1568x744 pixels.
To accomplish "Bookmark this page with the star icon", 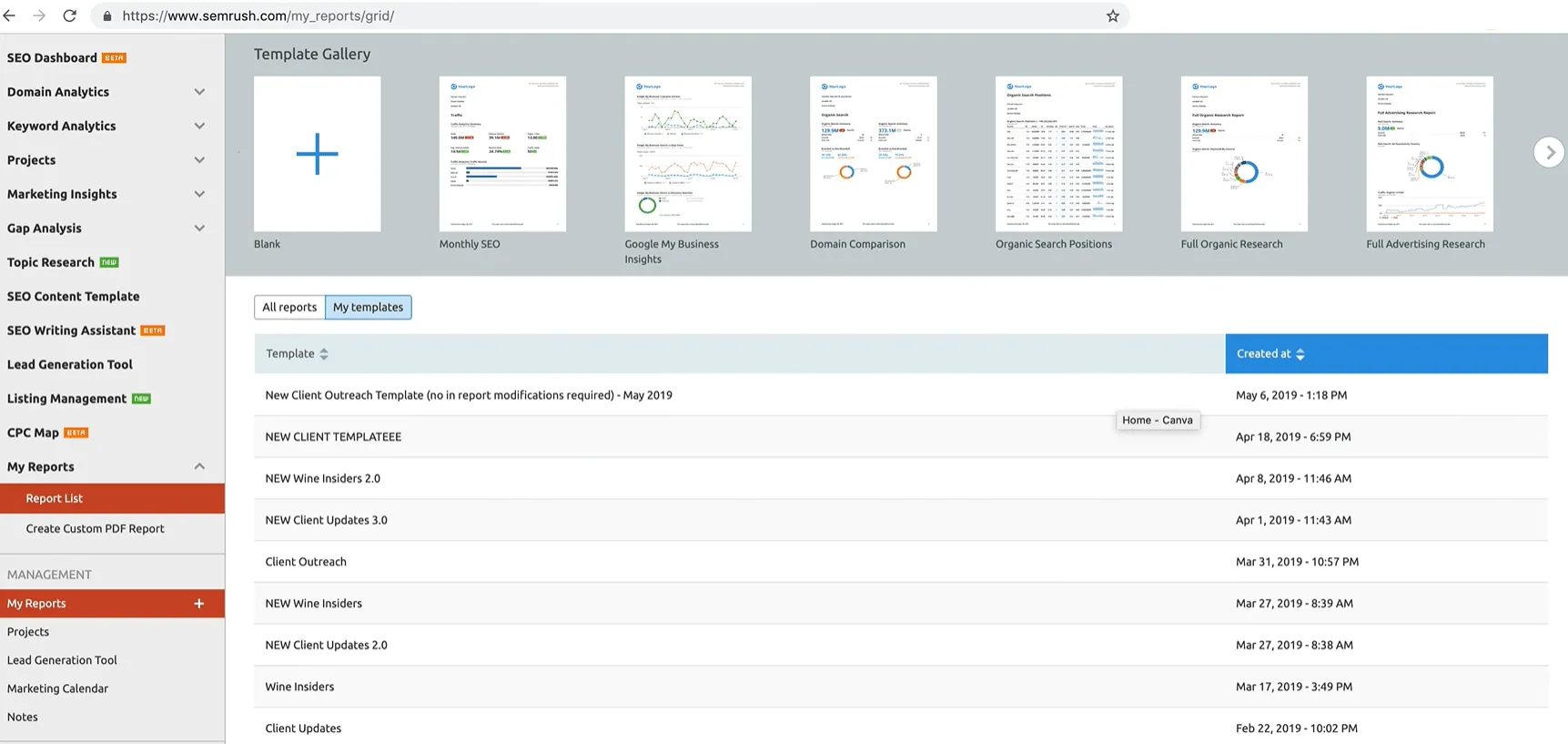I will [x=1112, y=15].
